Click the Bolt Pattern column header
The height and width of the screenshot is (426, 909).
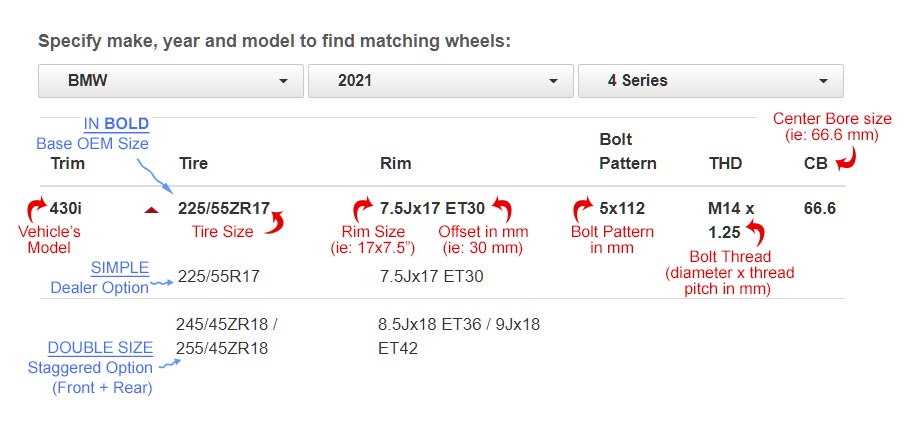click(x=627, y=151)
